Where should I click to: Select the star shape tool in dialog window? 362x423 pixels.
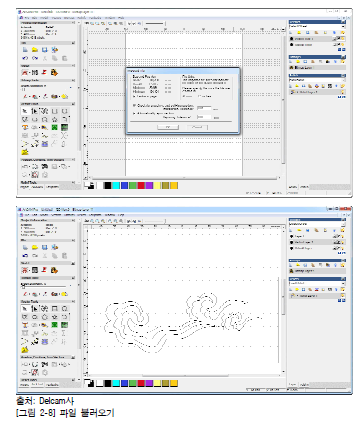[x=55, y=119]
